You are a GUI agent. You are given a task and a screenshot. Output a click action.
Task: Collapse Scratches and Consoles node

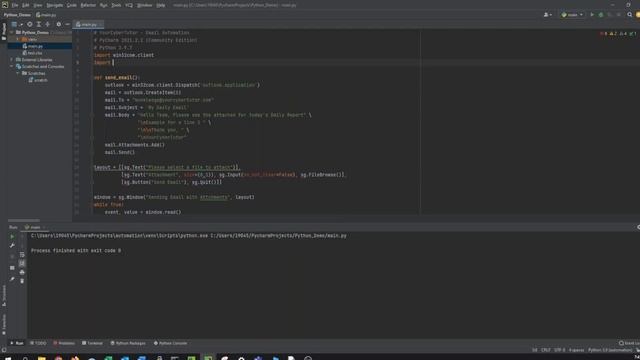coord(12,67)
